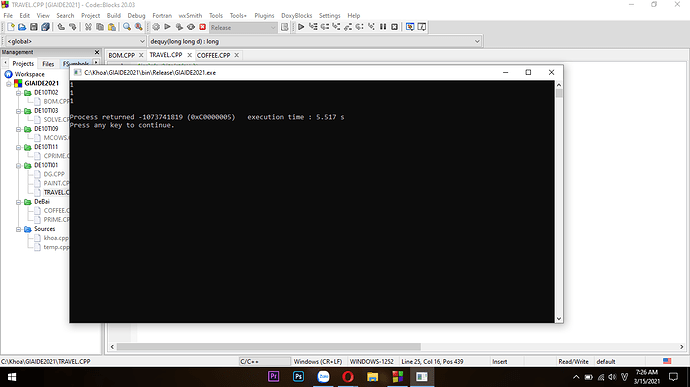Click the Build and run icon

pos(179,27)
